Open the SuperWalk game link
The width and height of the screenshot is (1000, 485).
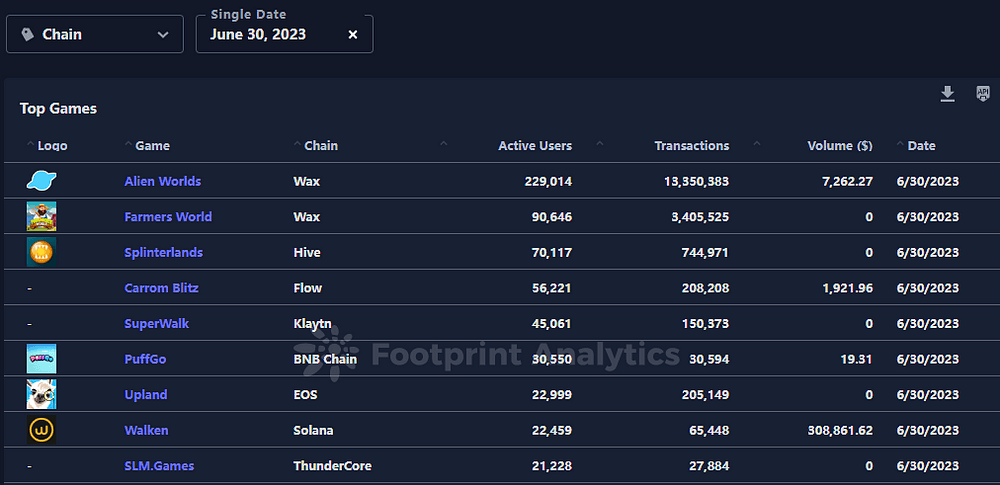[x=156, y=324]
